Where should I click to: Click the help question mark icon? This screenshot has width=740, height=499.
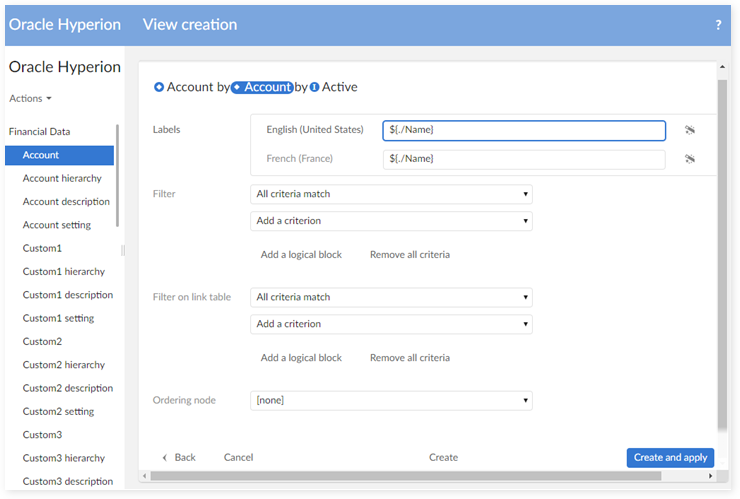[718, 25]
